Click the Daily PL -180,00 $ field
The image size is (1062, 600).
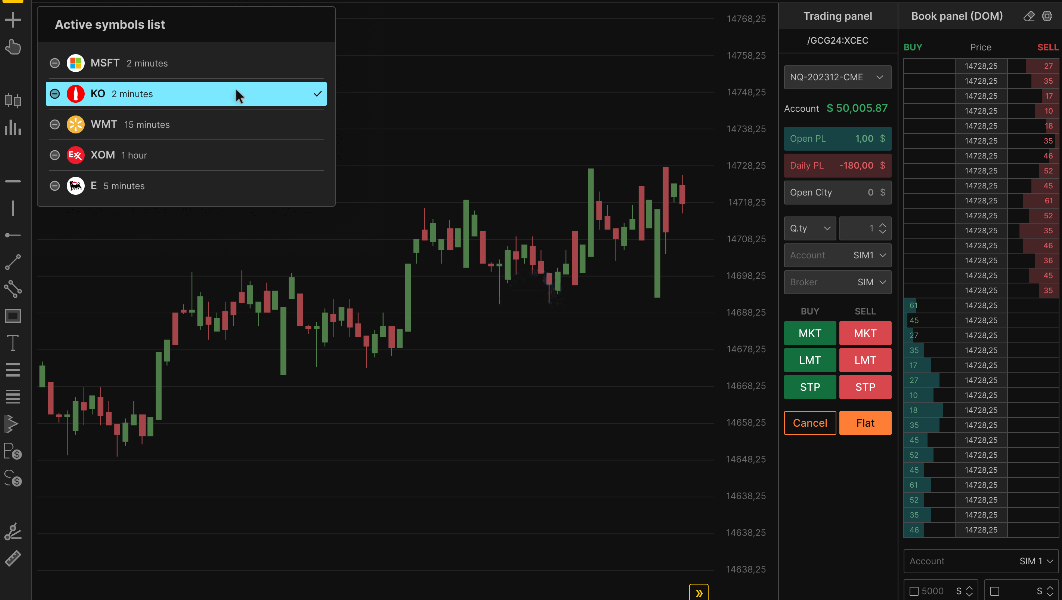[838, 166]
